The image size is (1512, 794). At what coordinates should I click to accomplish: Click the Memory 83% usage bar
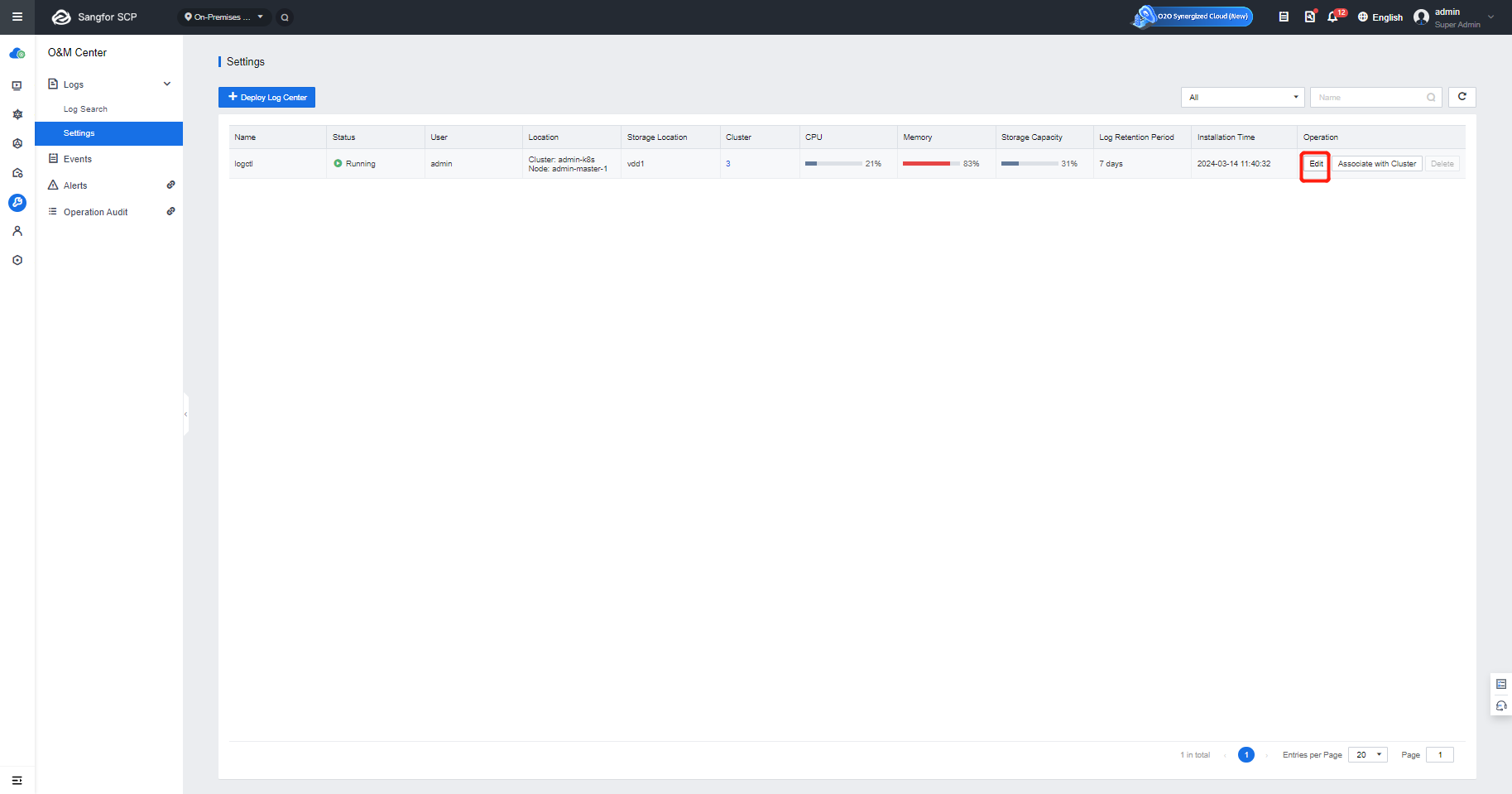pos(931,164)
